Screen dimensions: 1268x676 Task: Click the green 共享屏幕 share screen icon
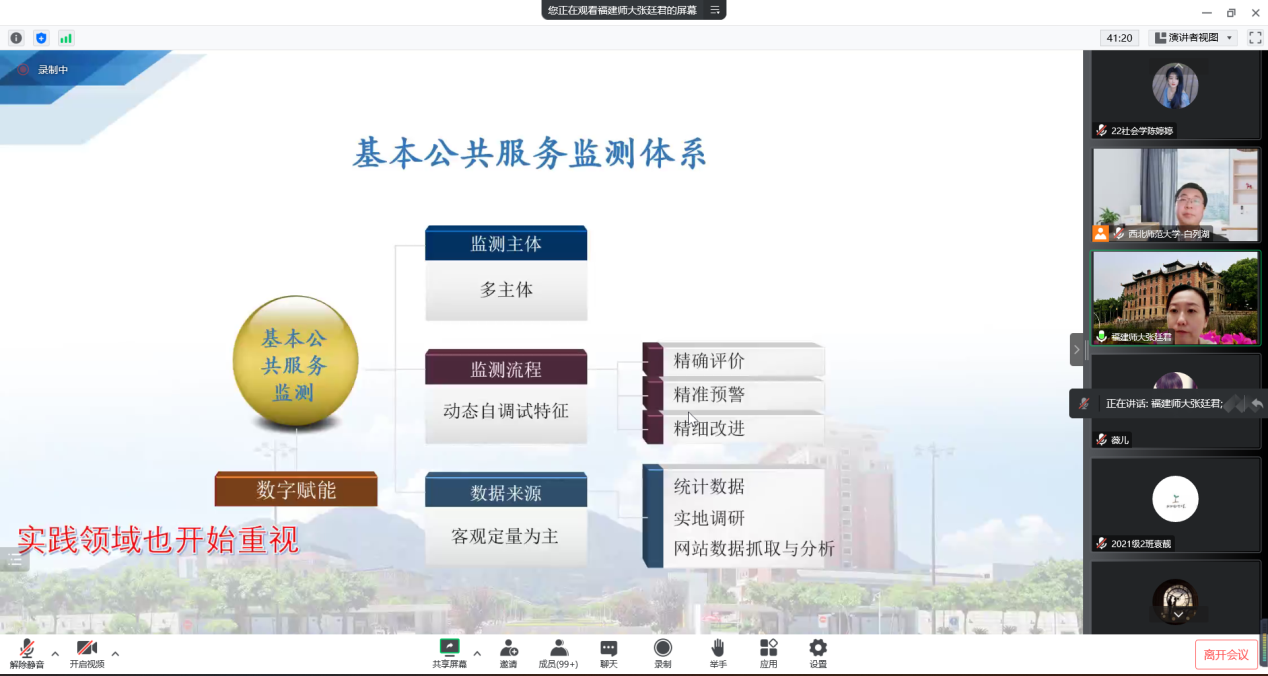449,649
